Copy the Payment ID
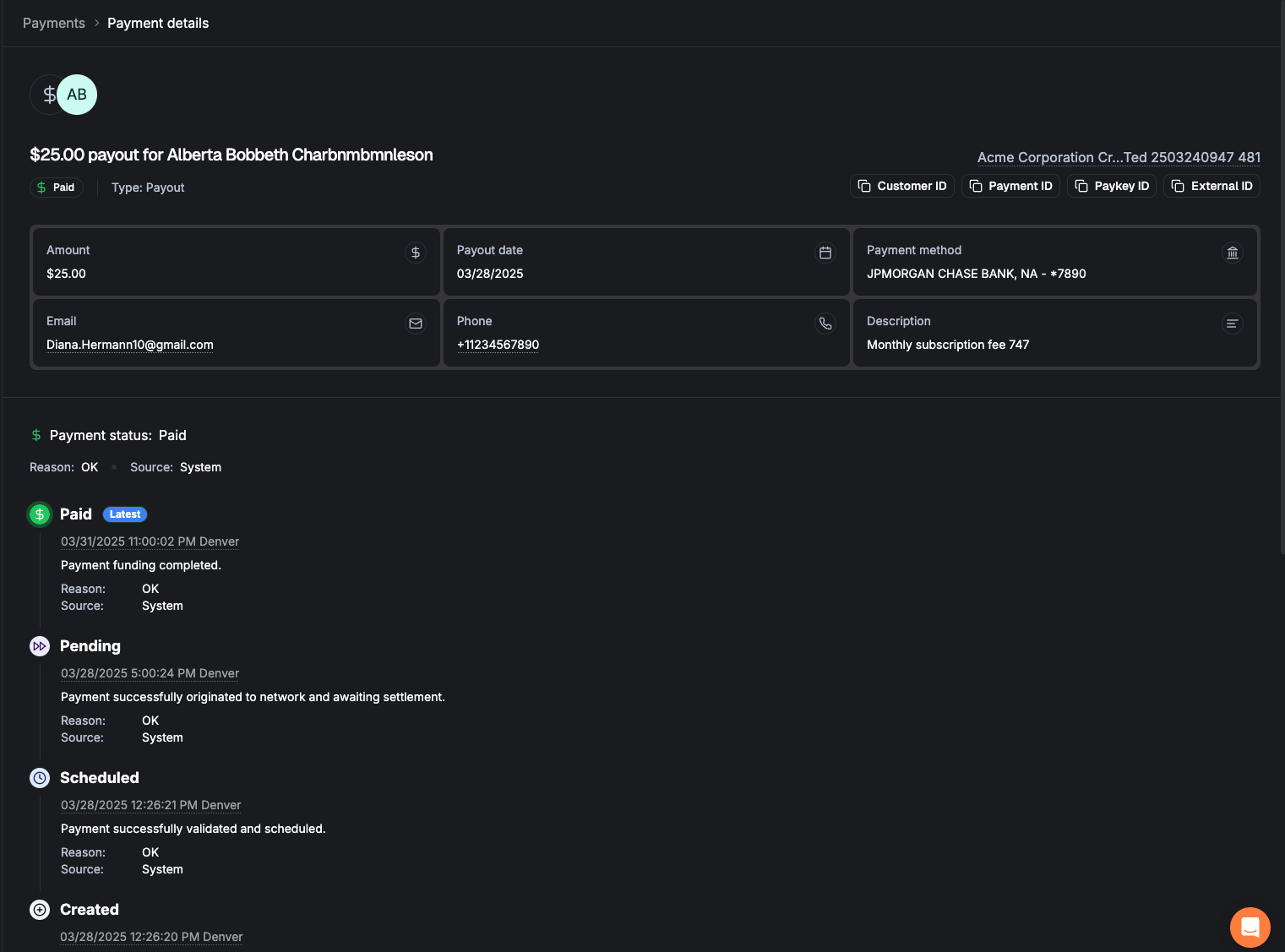 (1010, 186)
